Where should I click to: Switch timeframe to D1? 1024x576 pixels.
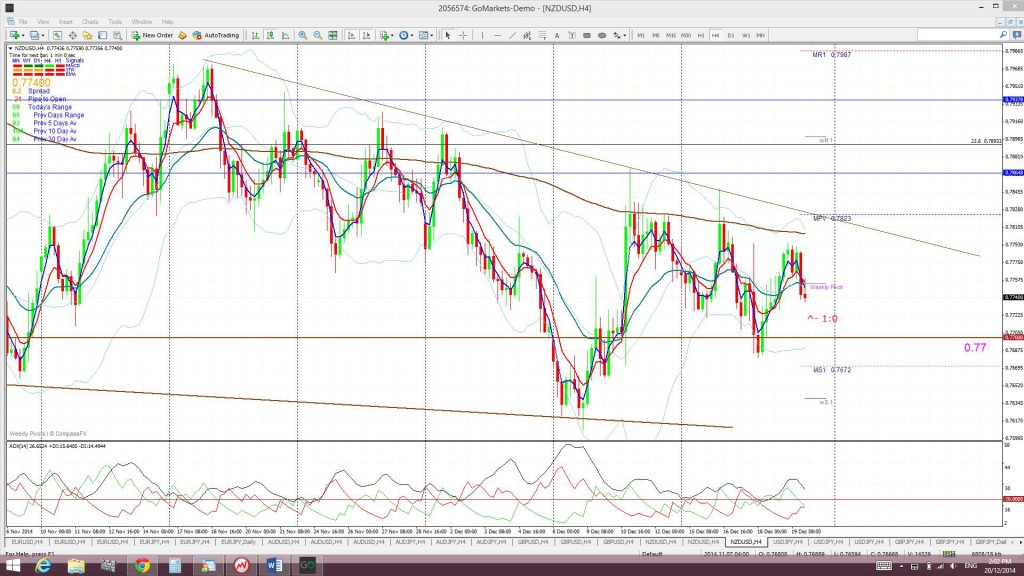click(731, 35)
